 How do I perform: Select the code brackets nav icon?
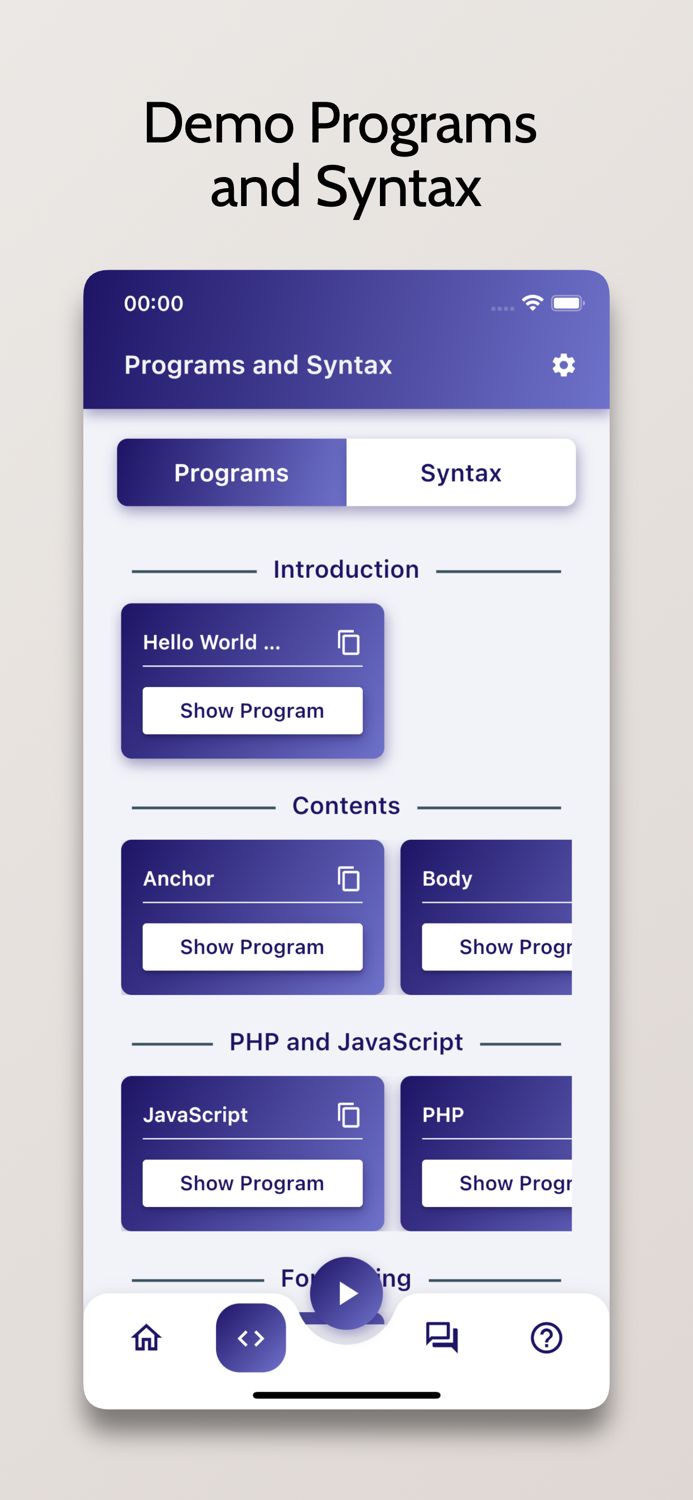pyautogui.click(x=251, y=1338)
